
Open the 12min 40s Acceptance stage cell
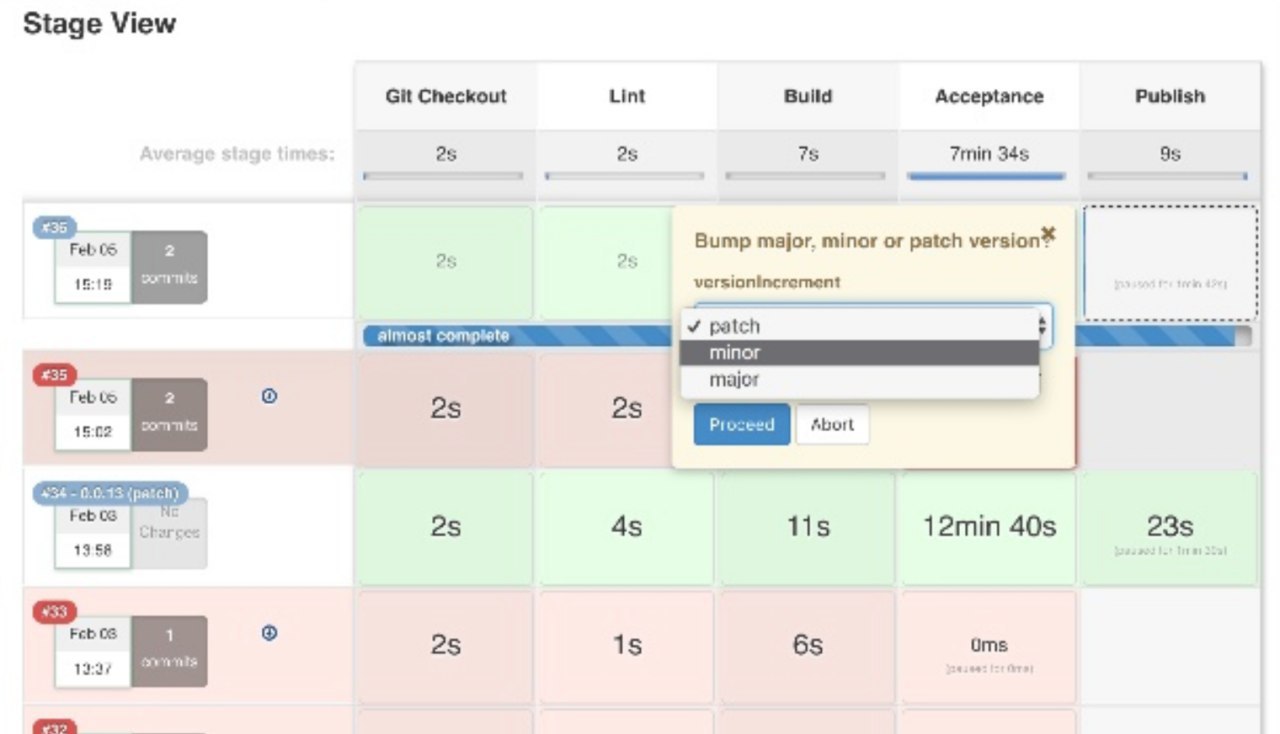[988, 527]
